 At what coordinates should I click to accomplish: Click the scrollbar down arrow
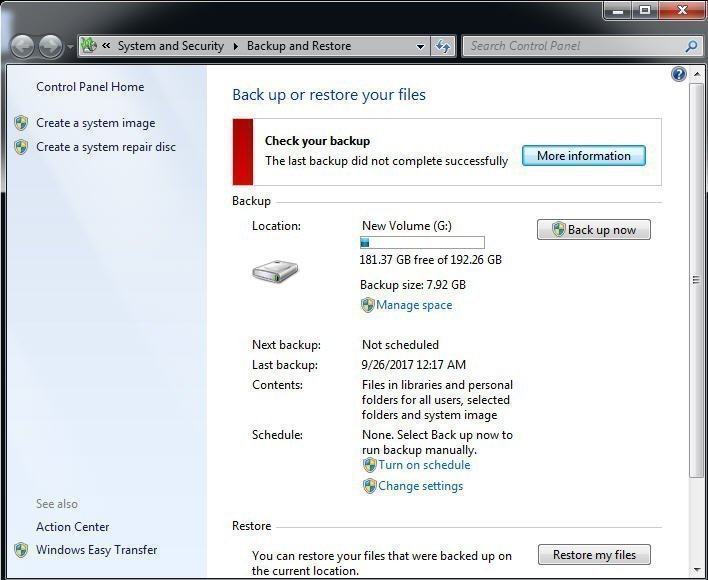697,571
